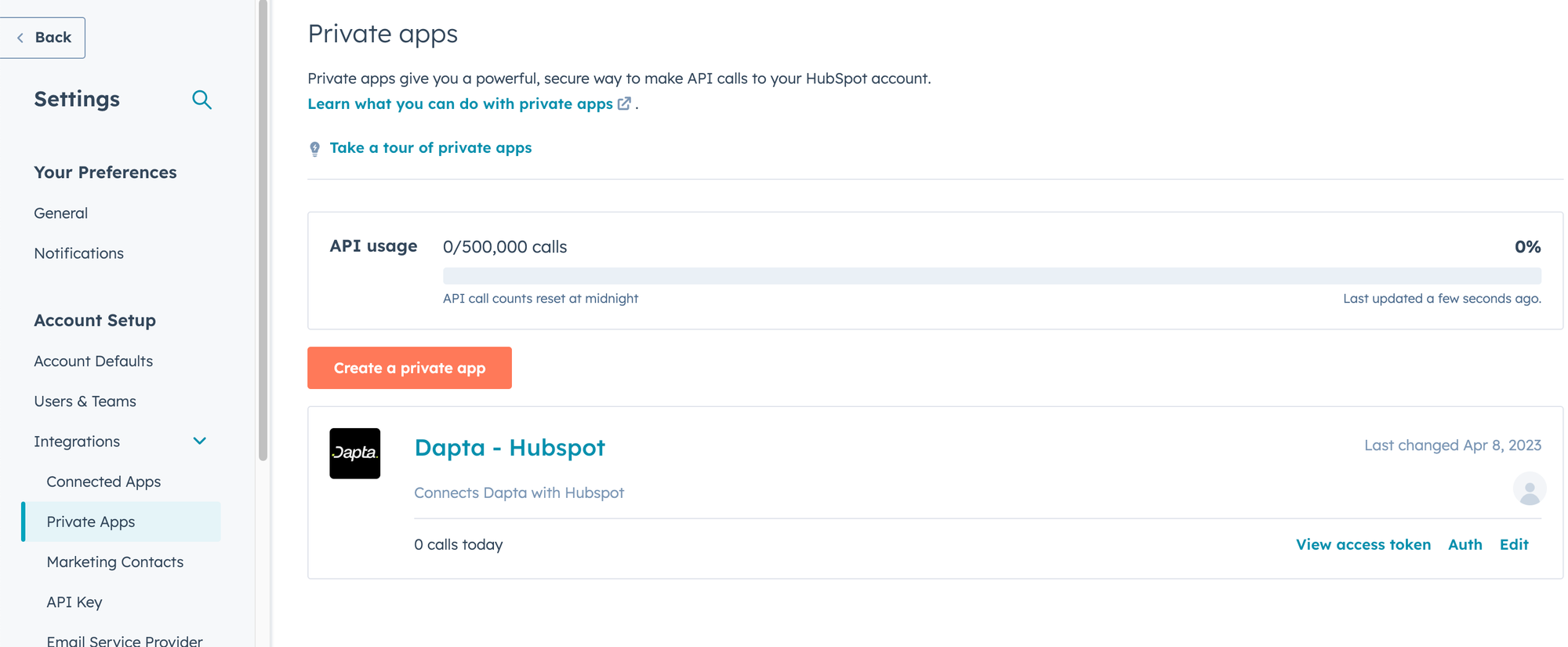The height and width of the screenshot is (647, 1568).
Task: Click View access token link
Action: coord(1363,544)
